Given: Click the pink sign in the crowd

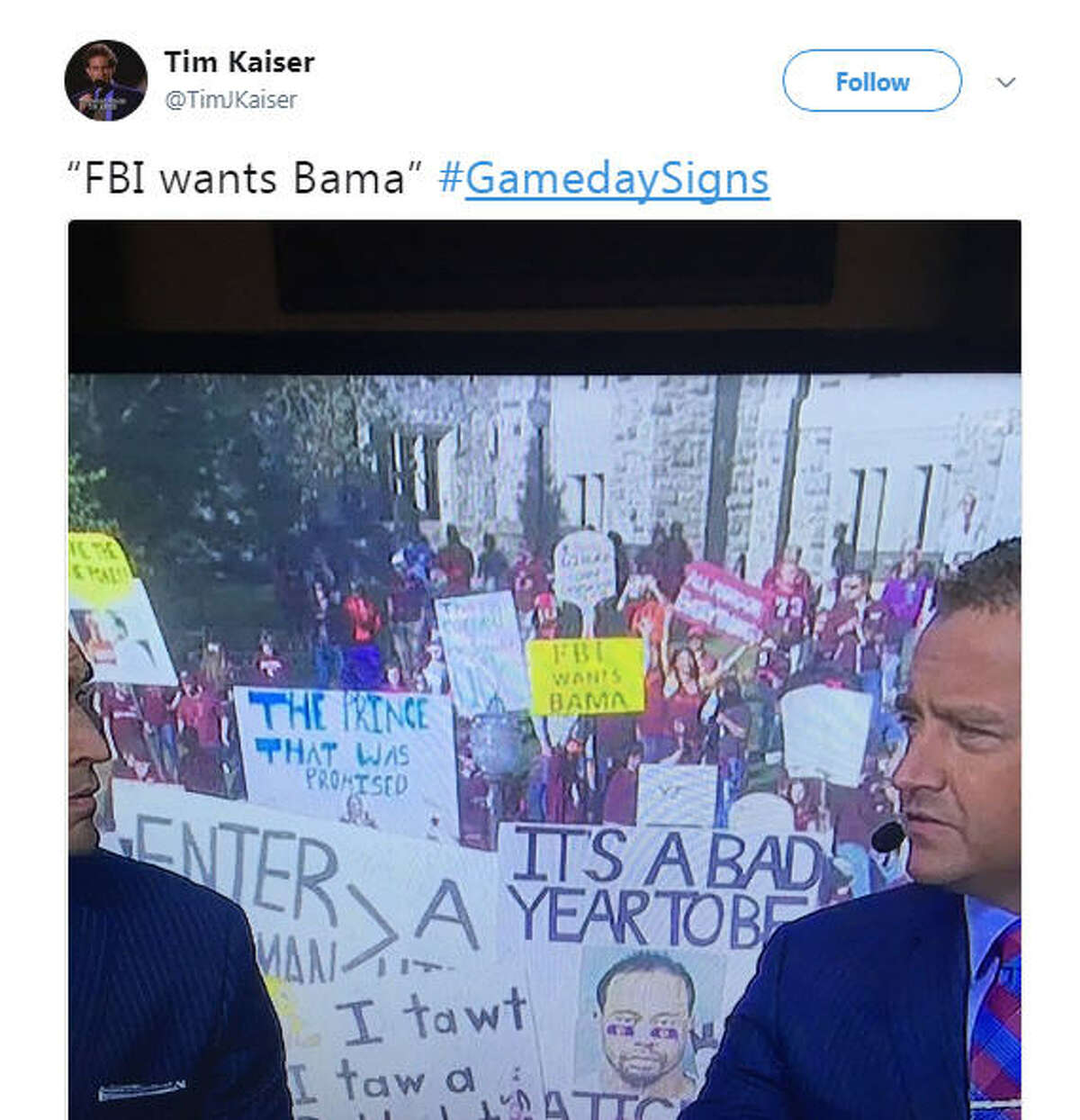Looking at the screenshot, I should (720, 601).
